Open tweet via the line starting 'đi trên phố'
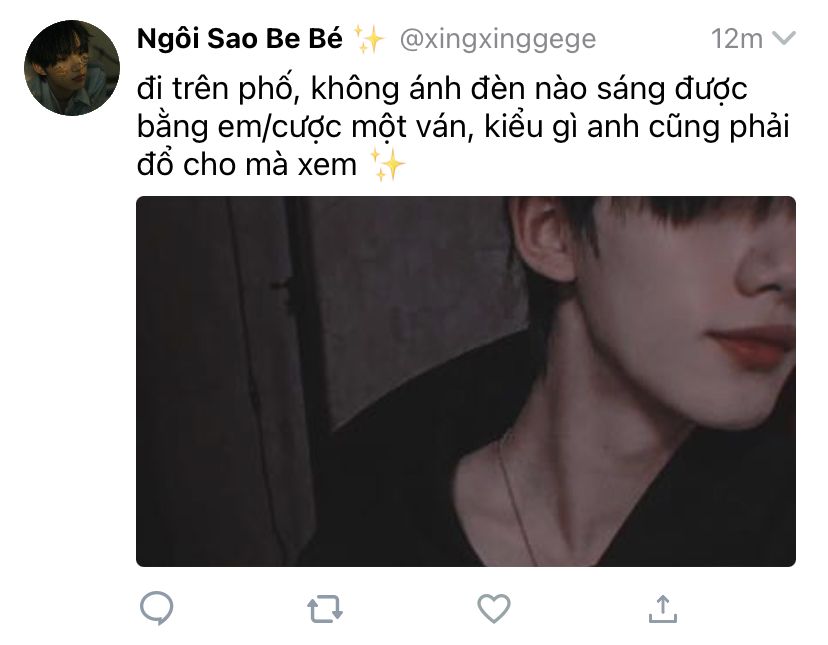828x645 pixels. coord(442,88)
